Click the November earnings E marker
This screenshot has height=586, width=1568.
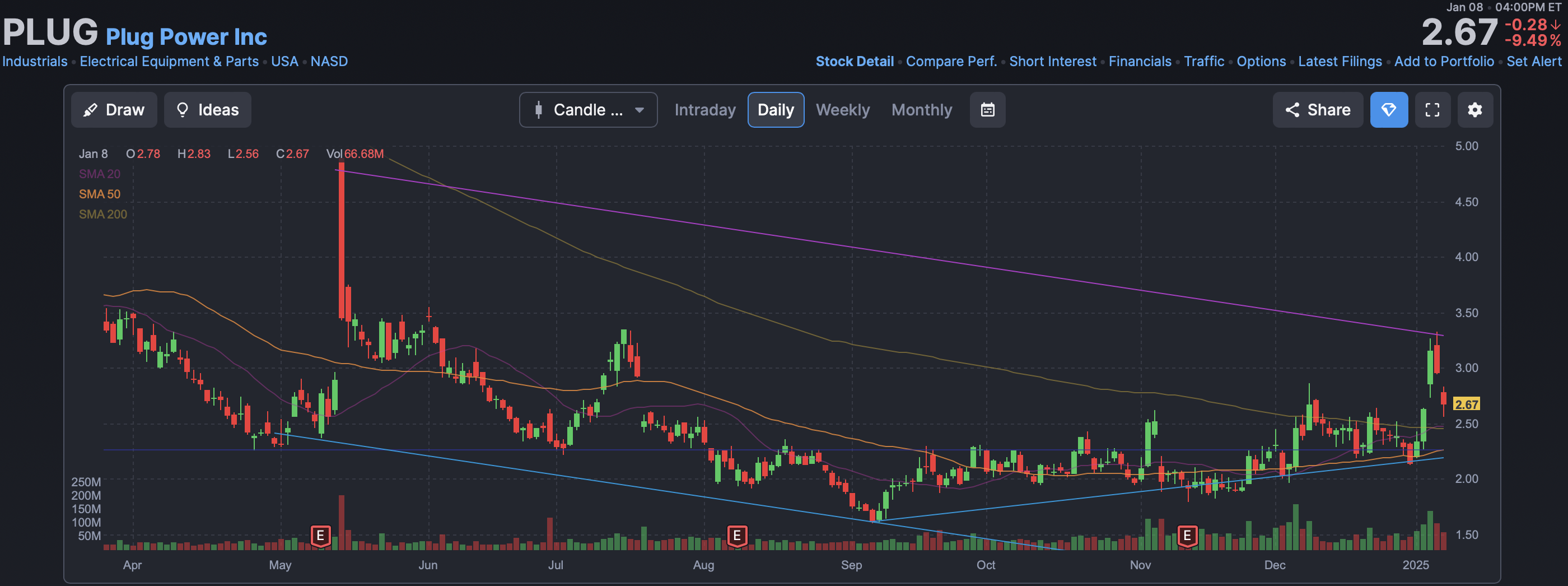pos(1187,536)
